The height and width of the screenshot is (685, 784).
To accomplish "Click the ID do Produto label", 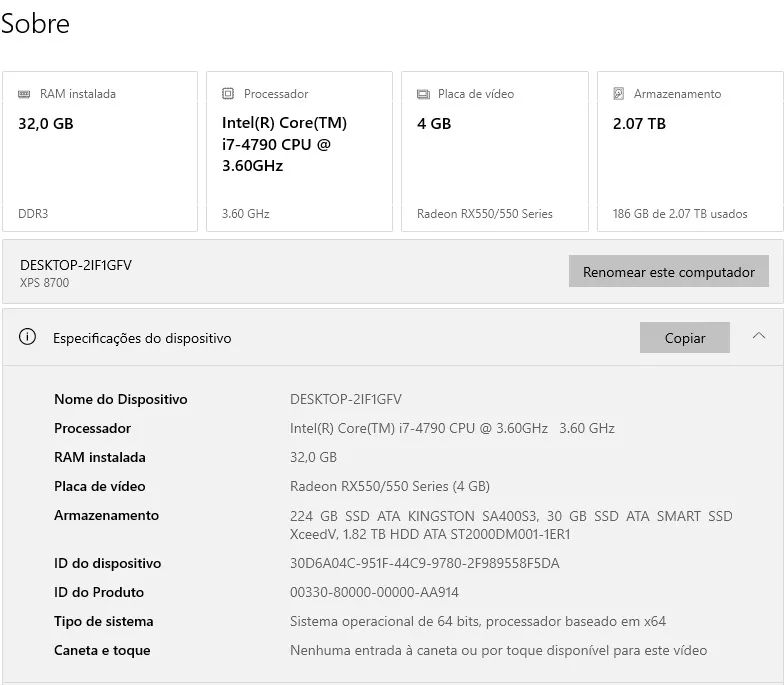I will pos(99,592).
